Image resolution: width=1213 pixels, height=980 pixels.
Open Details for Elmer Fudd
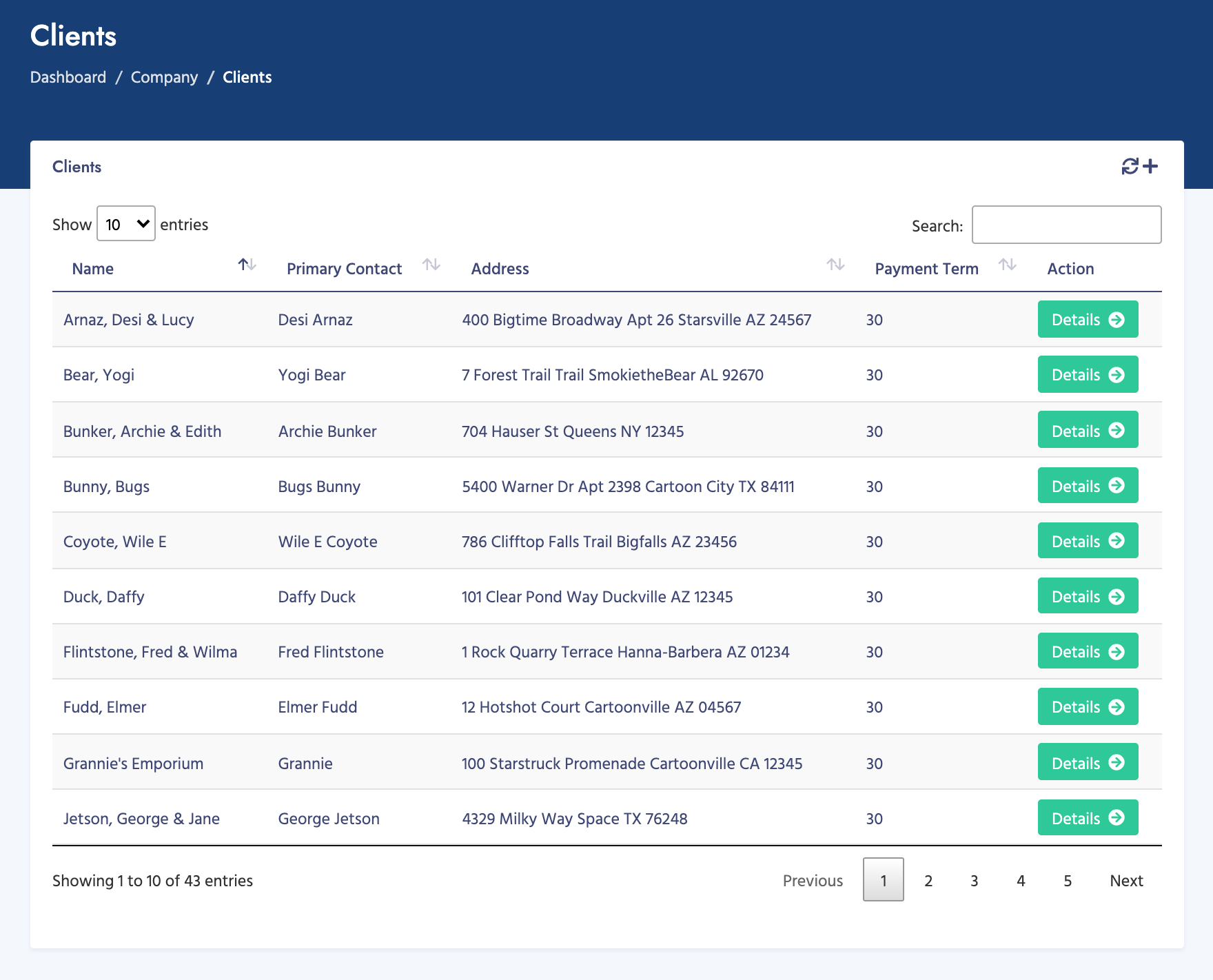1088,706
